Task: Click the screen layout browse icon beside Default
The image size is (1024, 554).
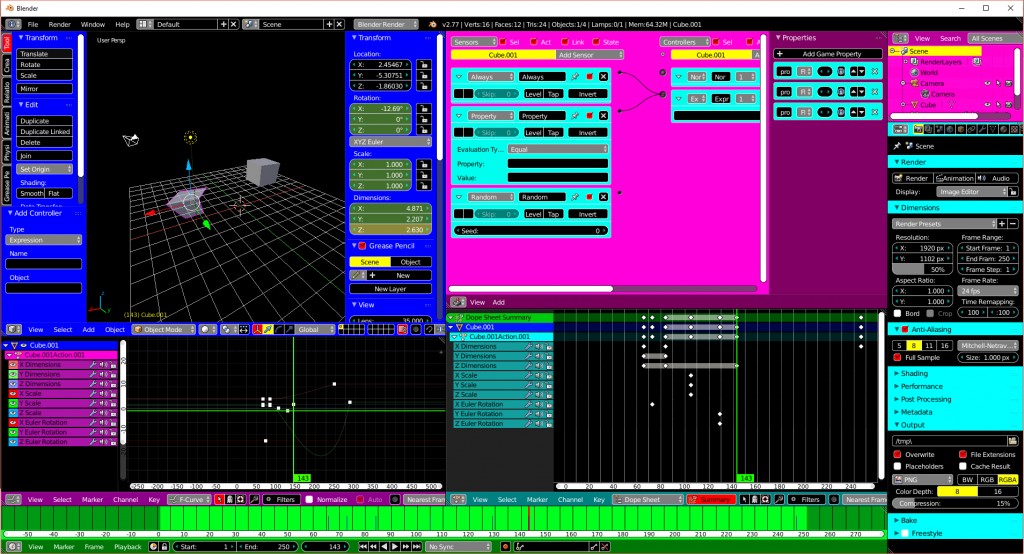Action: [144, 24]
